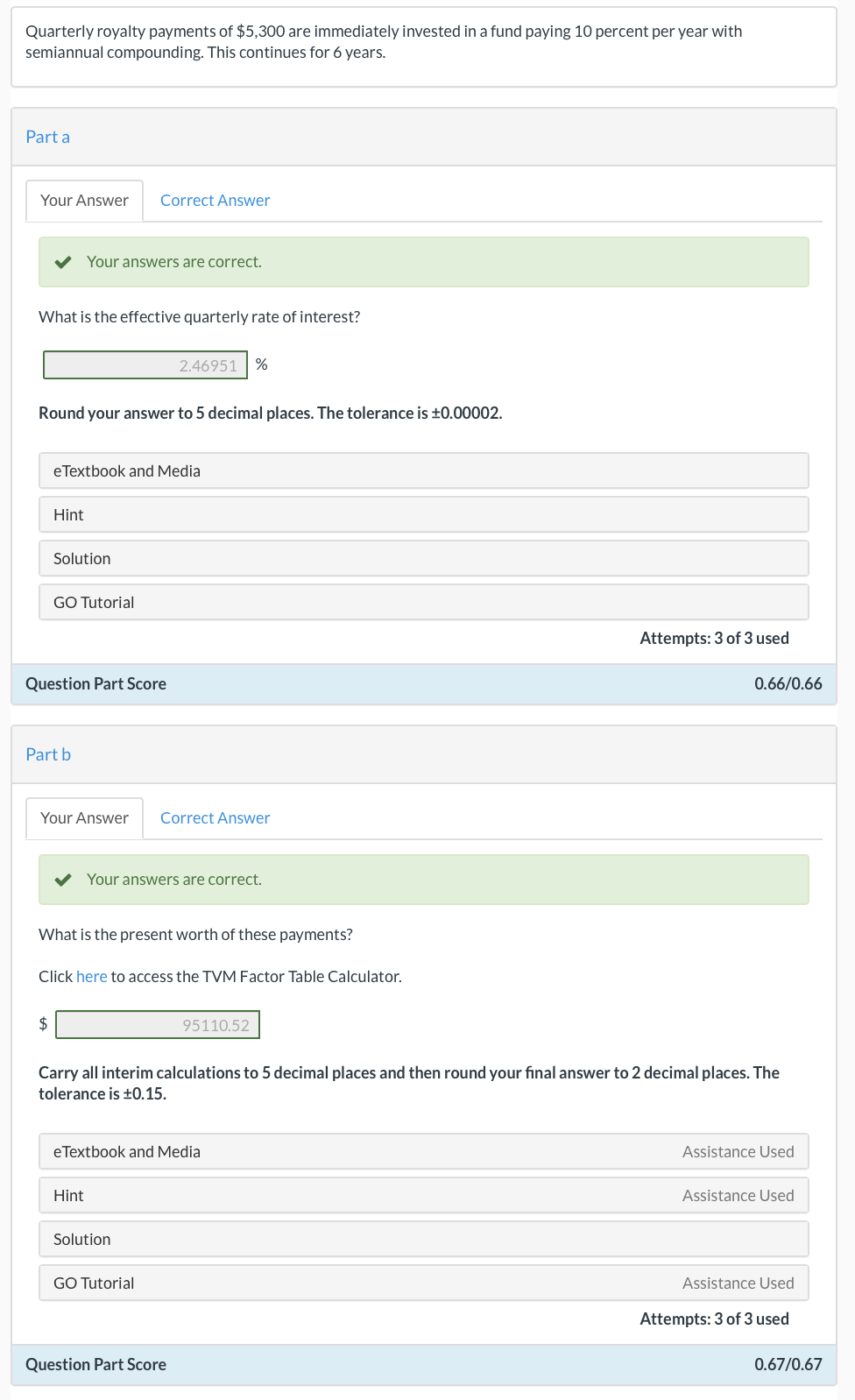Viewport: 855px width, 1400px height.
Task: Select Your Answer tab in Part a
Action: tap(84, 200)
